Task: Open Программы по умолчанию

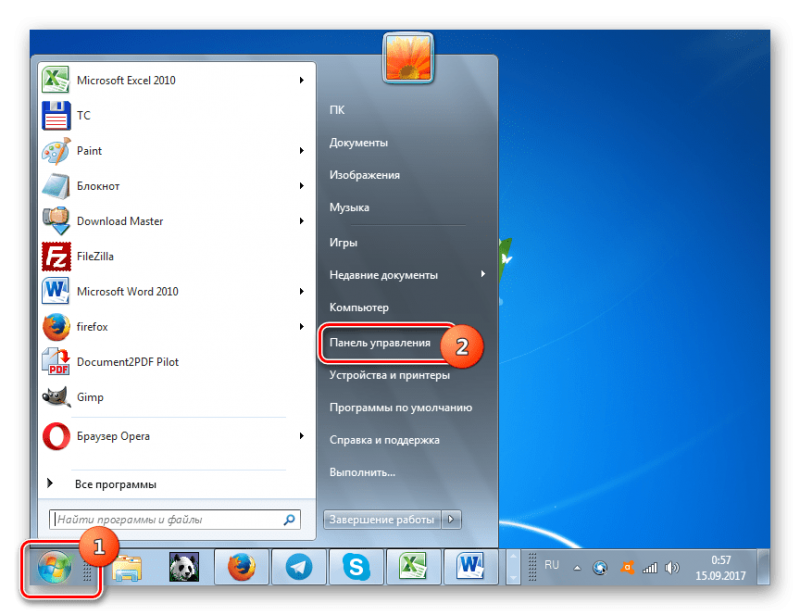Action: tap(401, 407)
